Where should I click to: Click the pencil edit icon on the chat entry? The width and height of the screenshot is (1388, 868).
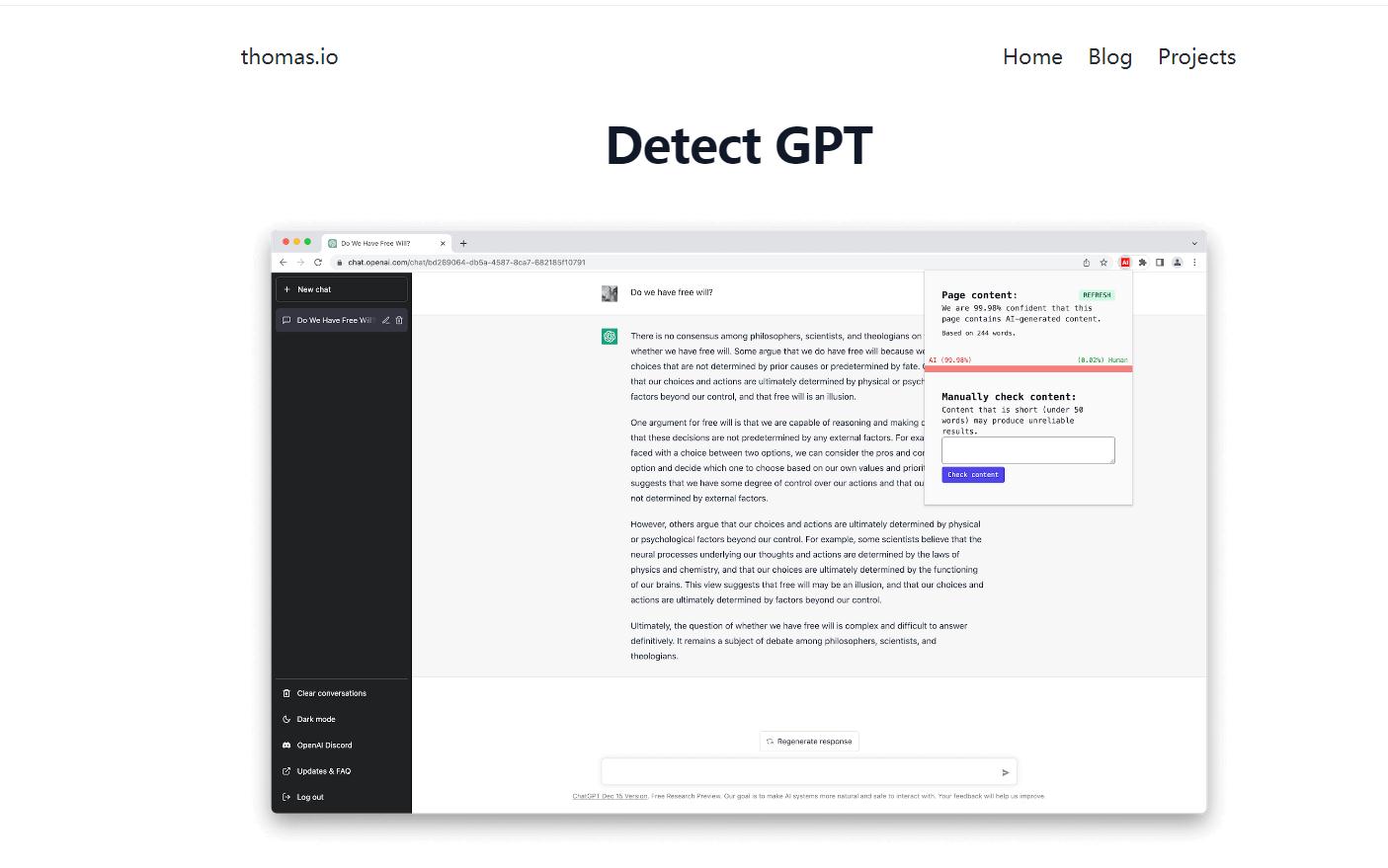point(386,320)
